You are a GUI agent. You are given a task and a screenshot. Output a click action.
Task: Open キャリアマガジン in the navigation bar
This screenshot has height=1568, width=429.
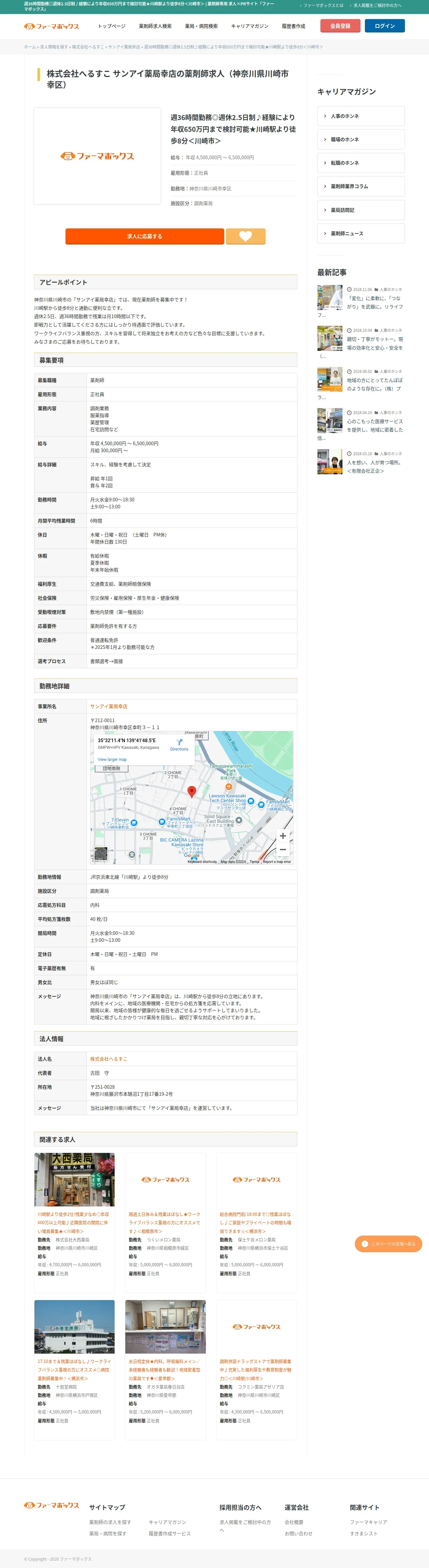point(250,26)
